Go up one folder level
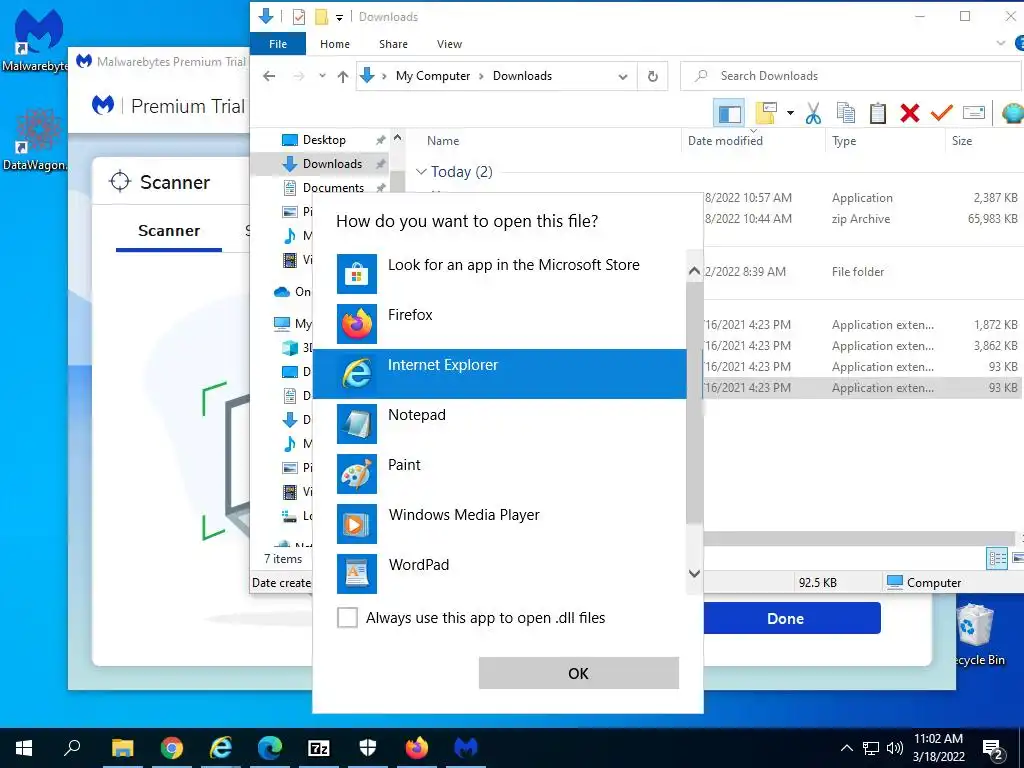 (x=343, y=76)
